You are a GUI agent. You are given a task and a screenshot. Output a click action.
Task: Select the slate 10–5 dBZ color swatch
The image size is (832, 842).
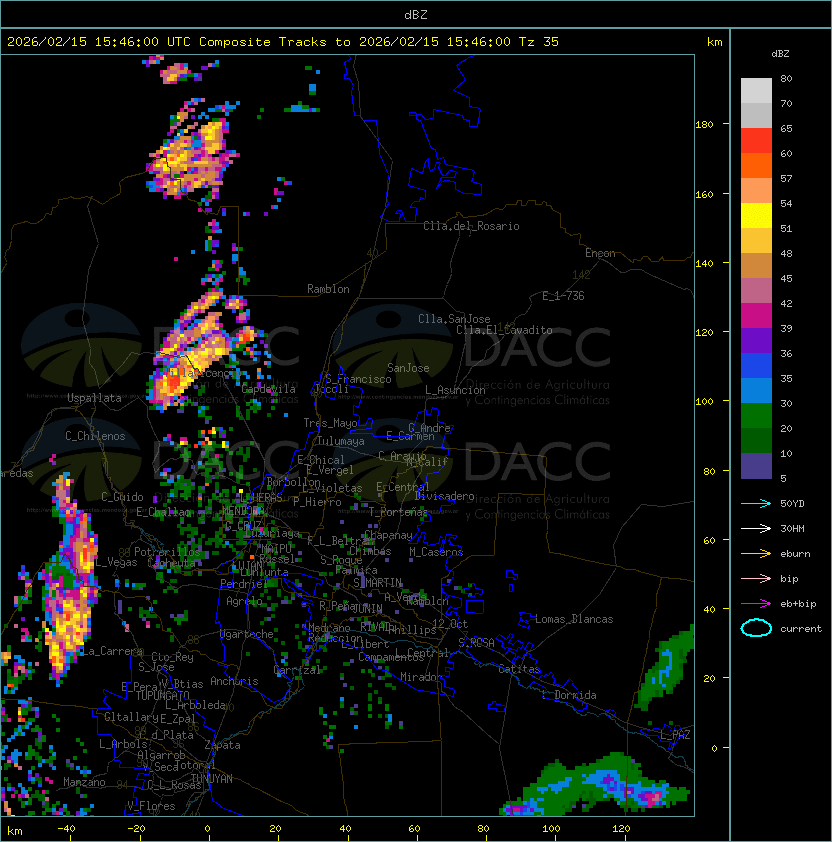[756, 466]
